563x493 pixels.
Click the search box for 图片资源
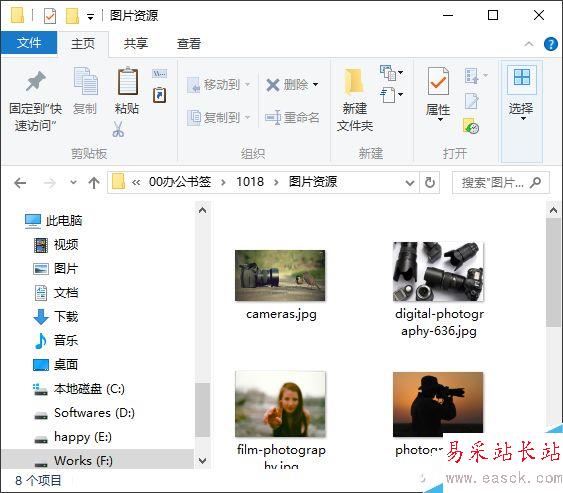(501, 183)
